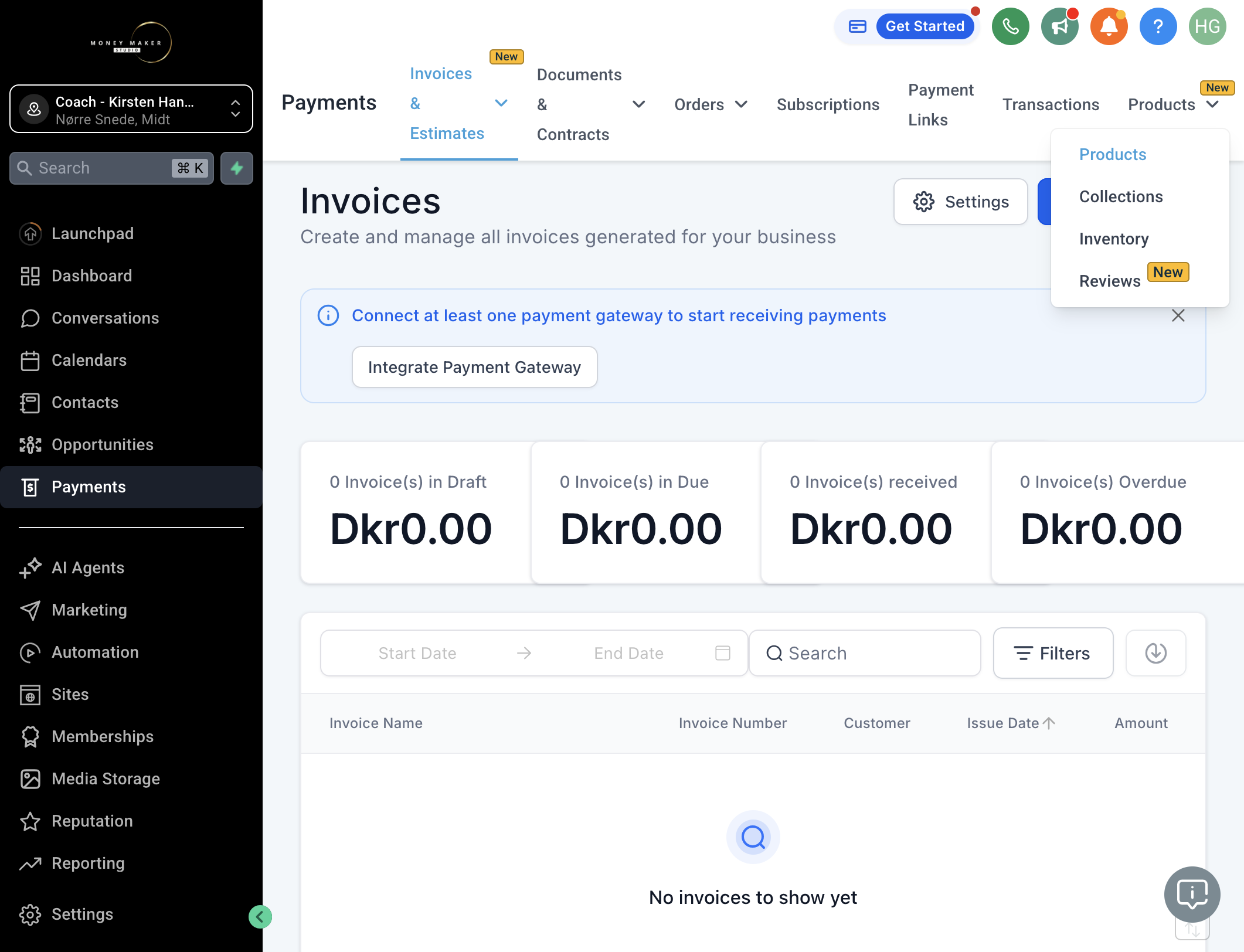
Task: Click the green lightning quick actions button
Action: click(237, 168)
